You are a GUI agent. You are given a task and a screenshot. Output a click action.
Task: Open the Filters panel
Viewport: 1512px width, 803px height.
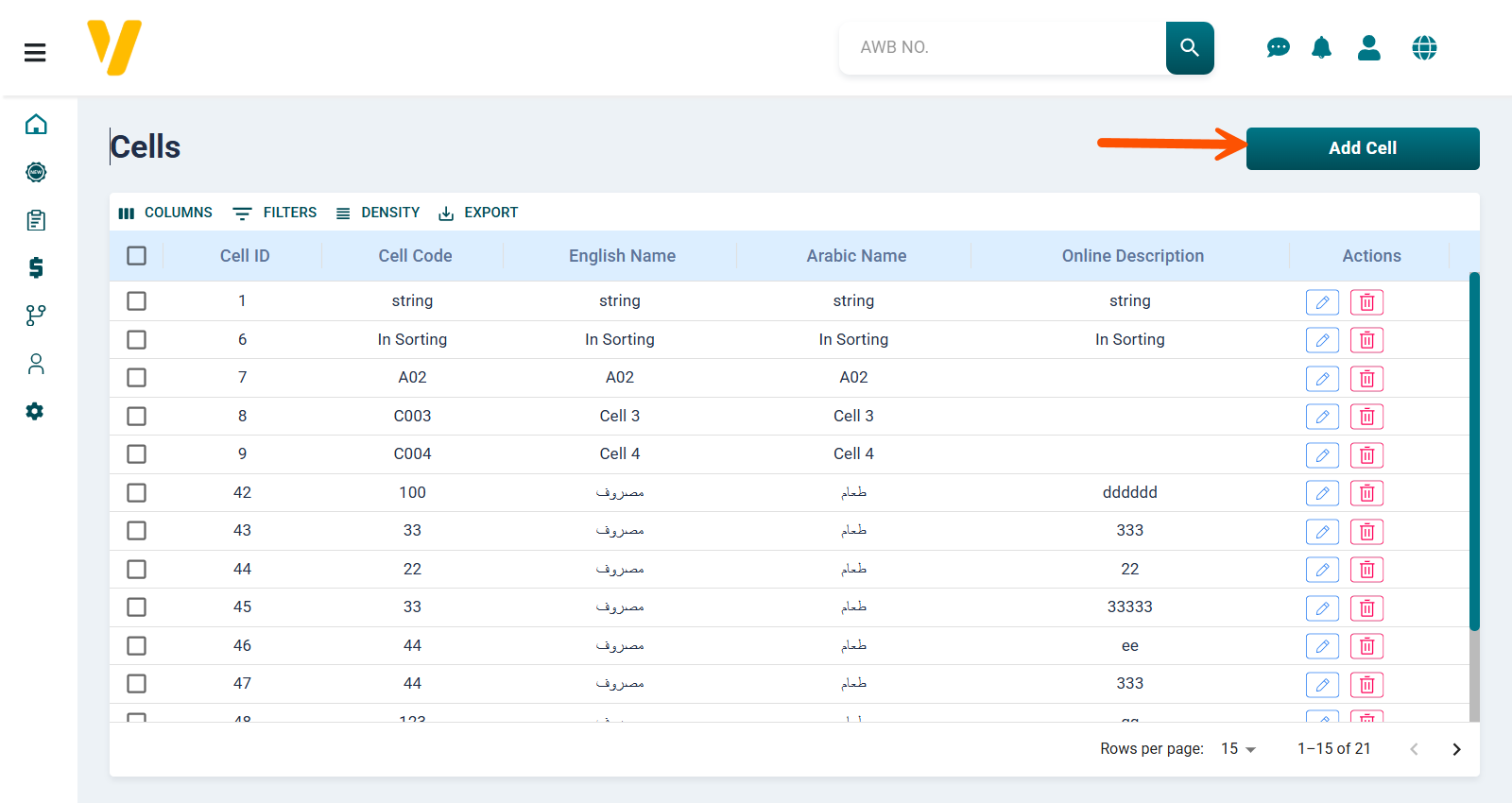pos(275,213)
